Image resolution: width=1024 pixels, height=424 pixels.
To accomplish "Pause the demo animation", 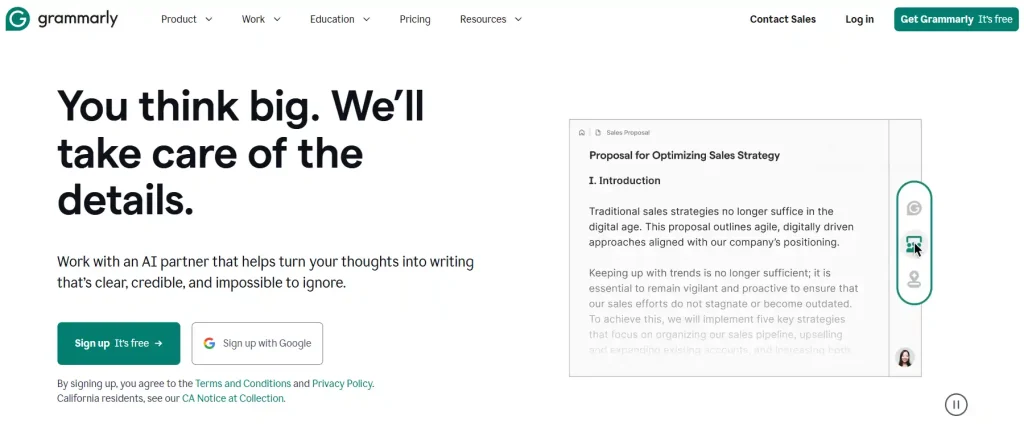I will pos(956,404).
